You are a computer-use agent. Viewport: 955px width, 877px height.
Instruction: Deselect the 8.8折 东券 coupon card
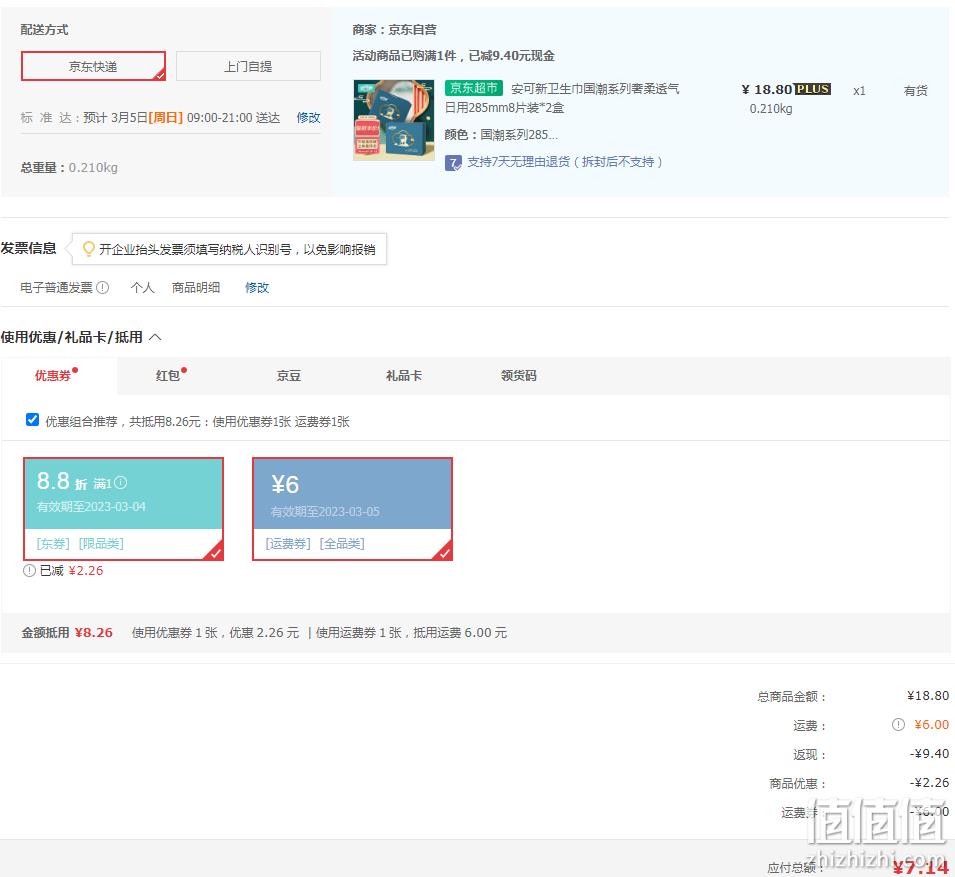coord(124,509)
